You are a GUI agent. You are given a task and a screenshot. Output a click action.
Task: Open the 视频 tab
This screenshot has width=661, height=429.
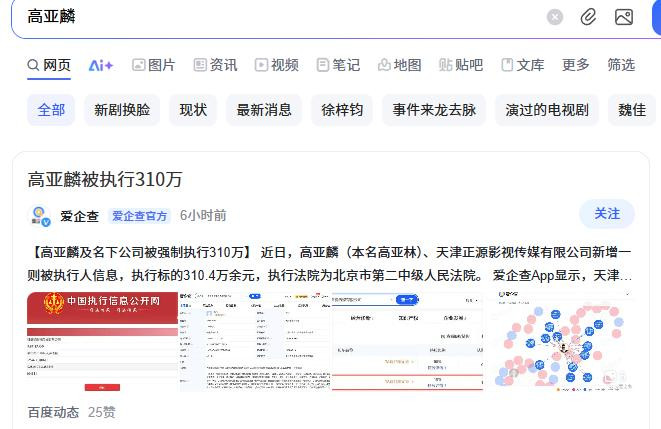pos(277,65)
